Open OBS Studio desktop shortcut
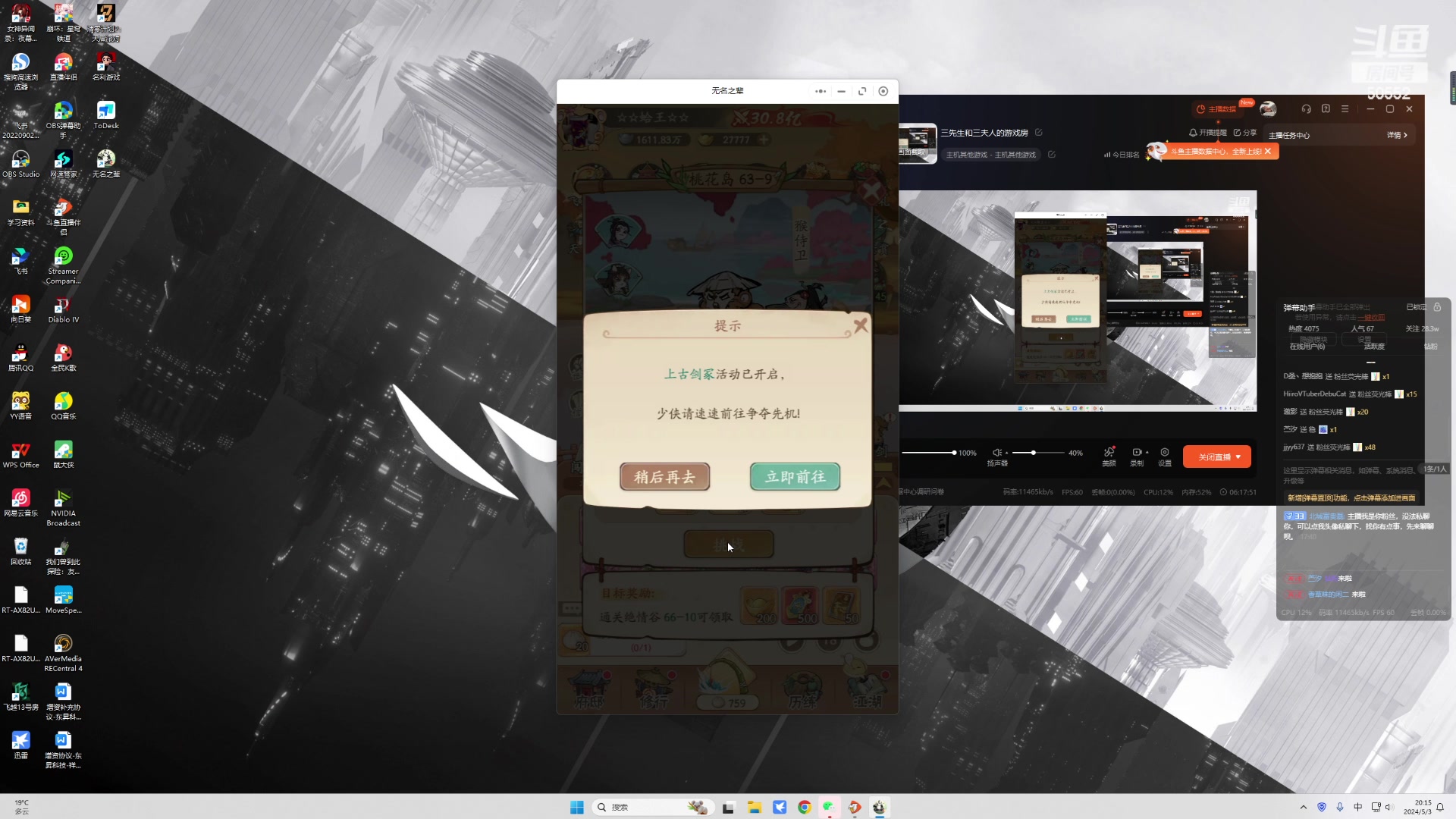This screenshot has height=819, width=1456. pyautogui.click(x=21, y=164)
